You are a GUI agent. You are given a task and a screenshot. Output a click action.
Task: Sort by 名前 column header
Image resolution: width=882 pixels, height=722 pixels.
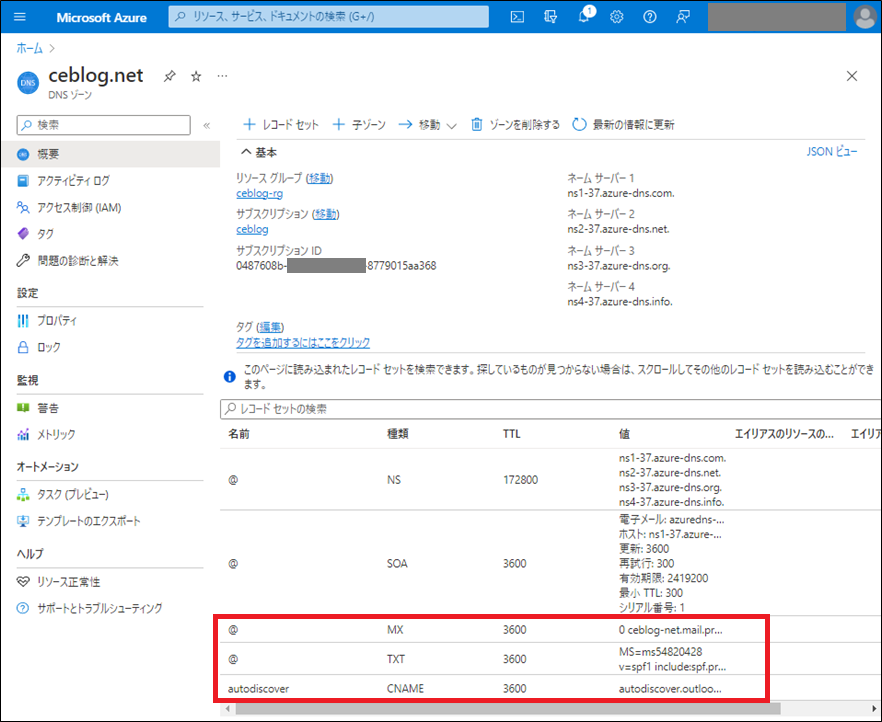pyautogui.click(x=238, y=434)
